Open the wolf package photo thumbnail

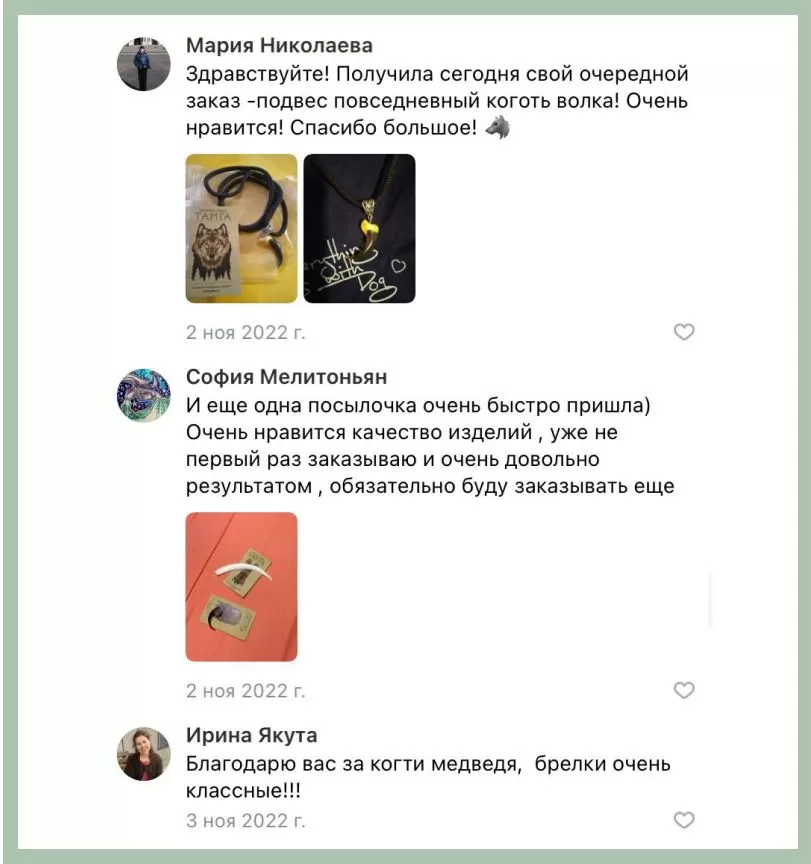click(x=241, y=228)
